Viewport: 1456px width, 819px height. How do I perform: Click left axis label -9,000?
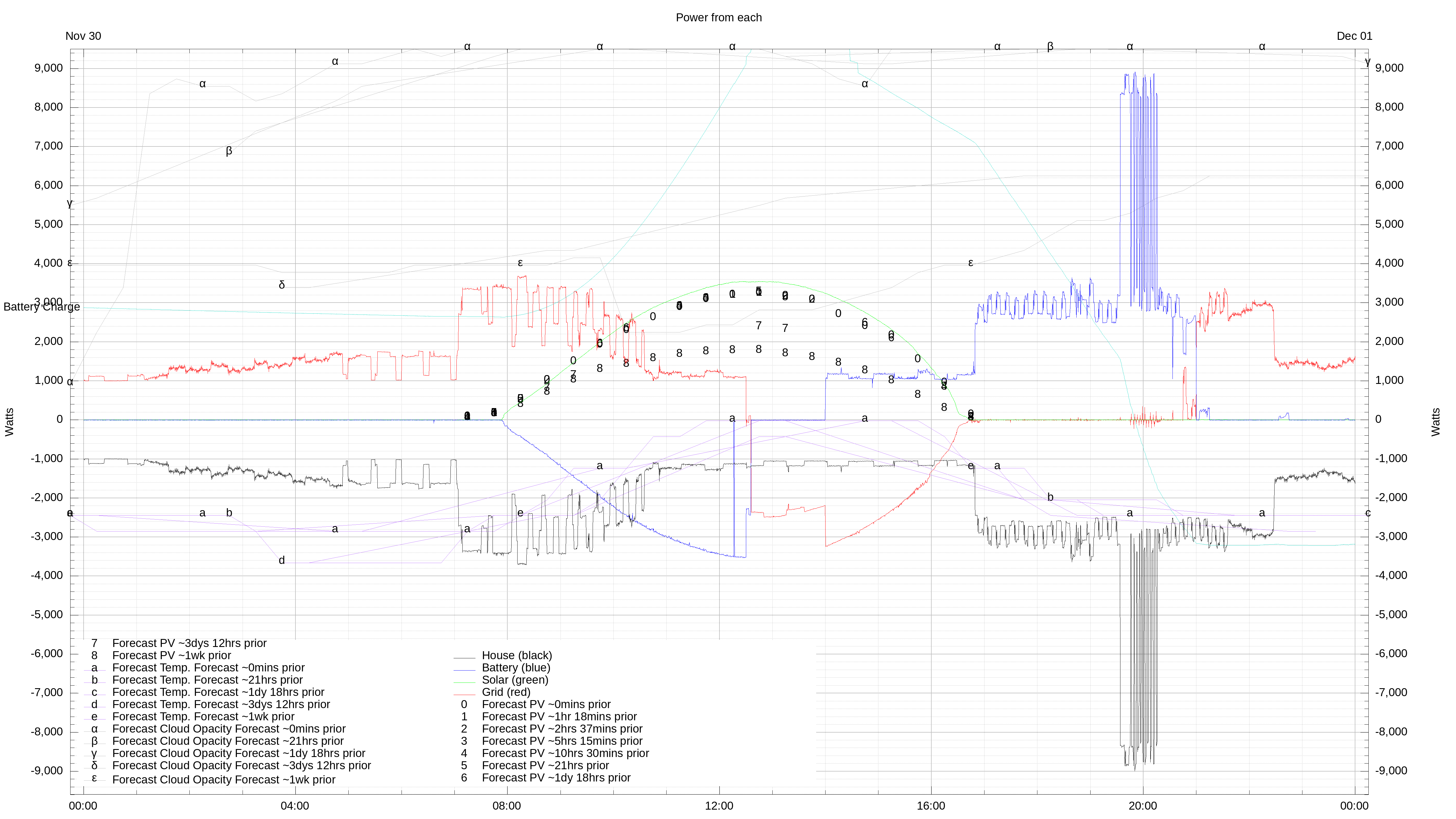[x=47, y=771]
